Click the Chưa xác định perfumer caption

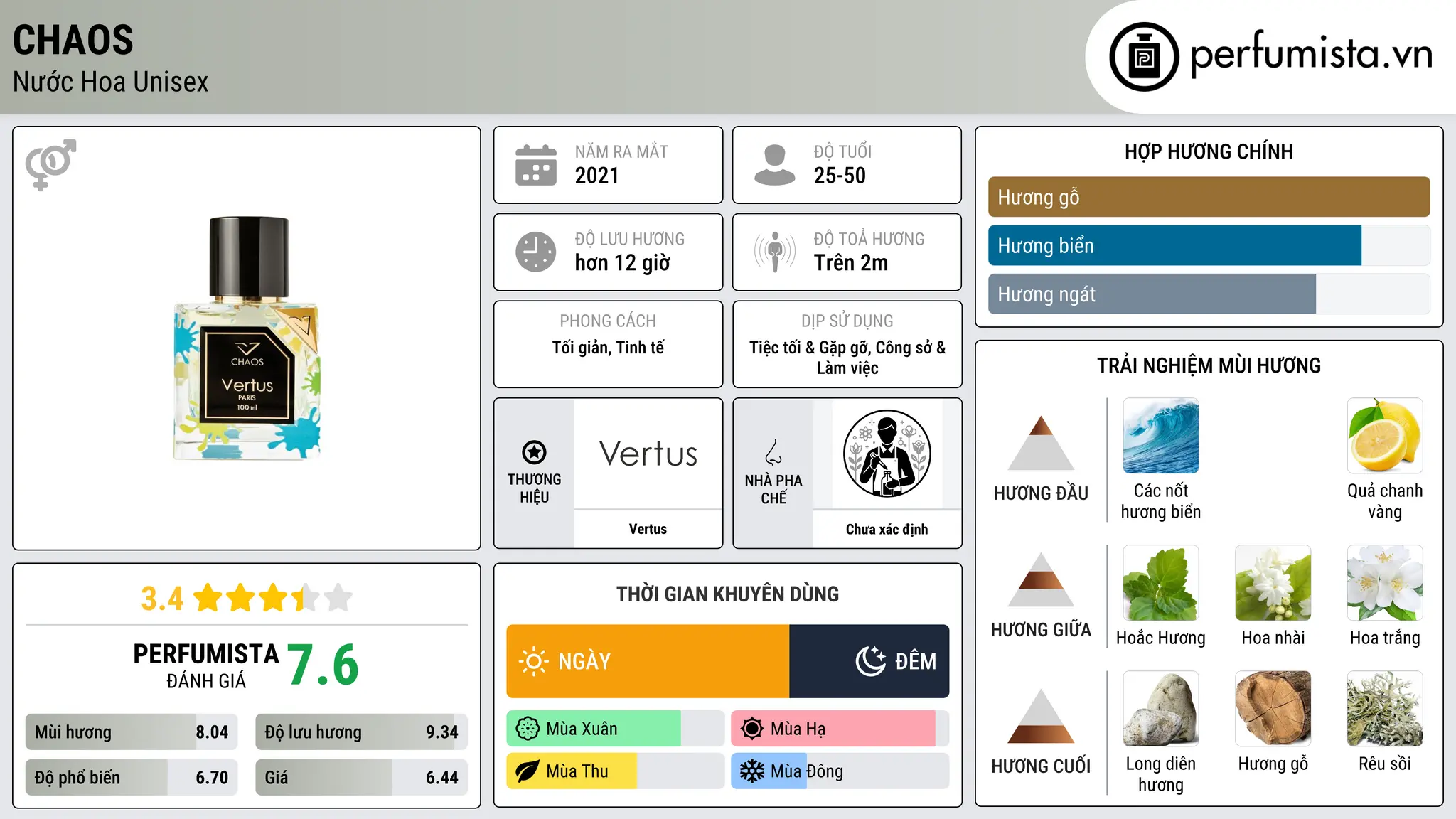click(x=887, y=529)
